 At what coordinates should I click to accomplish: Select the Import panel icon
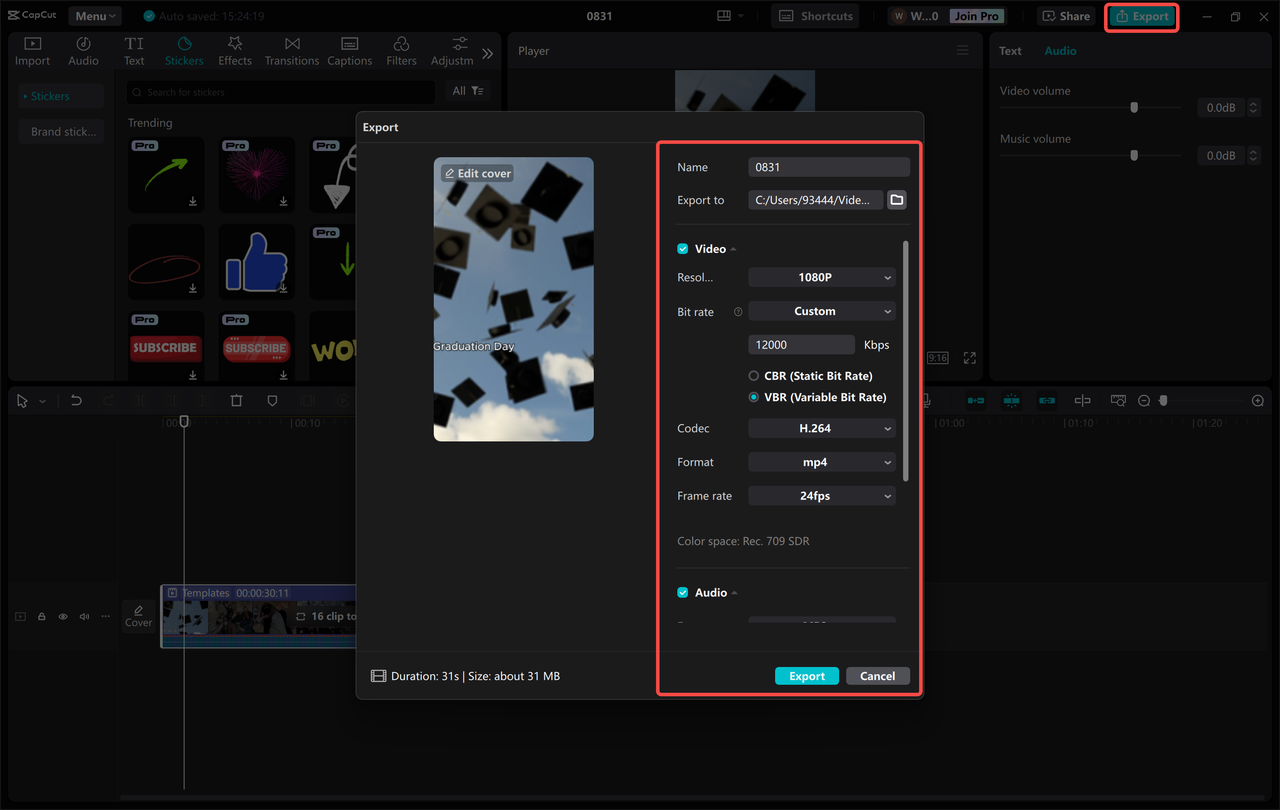pyautogui.click(x=32, y=50)
